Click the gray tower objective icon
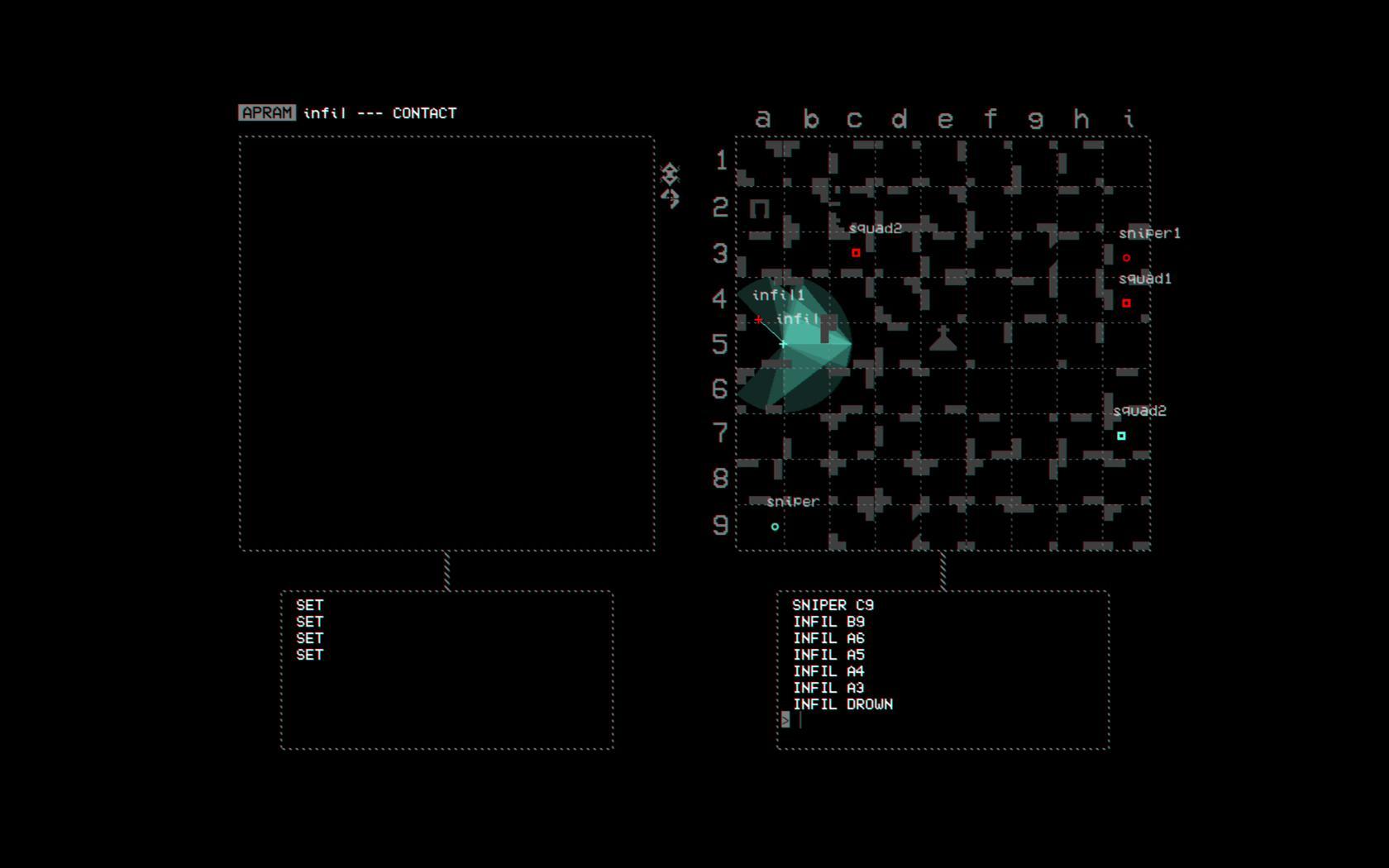The image size is (1389, 868). [943, 338]
